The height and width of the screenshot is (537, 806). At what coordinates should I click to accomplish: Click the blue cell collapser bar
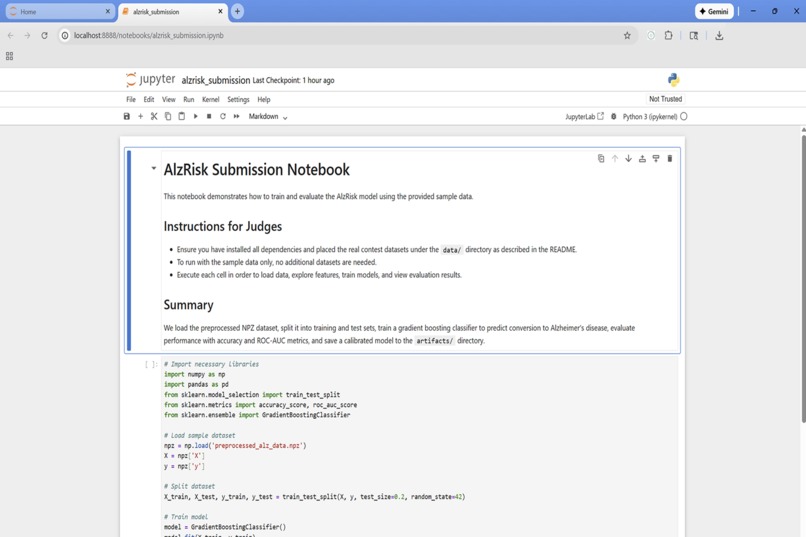pos(129,250)
